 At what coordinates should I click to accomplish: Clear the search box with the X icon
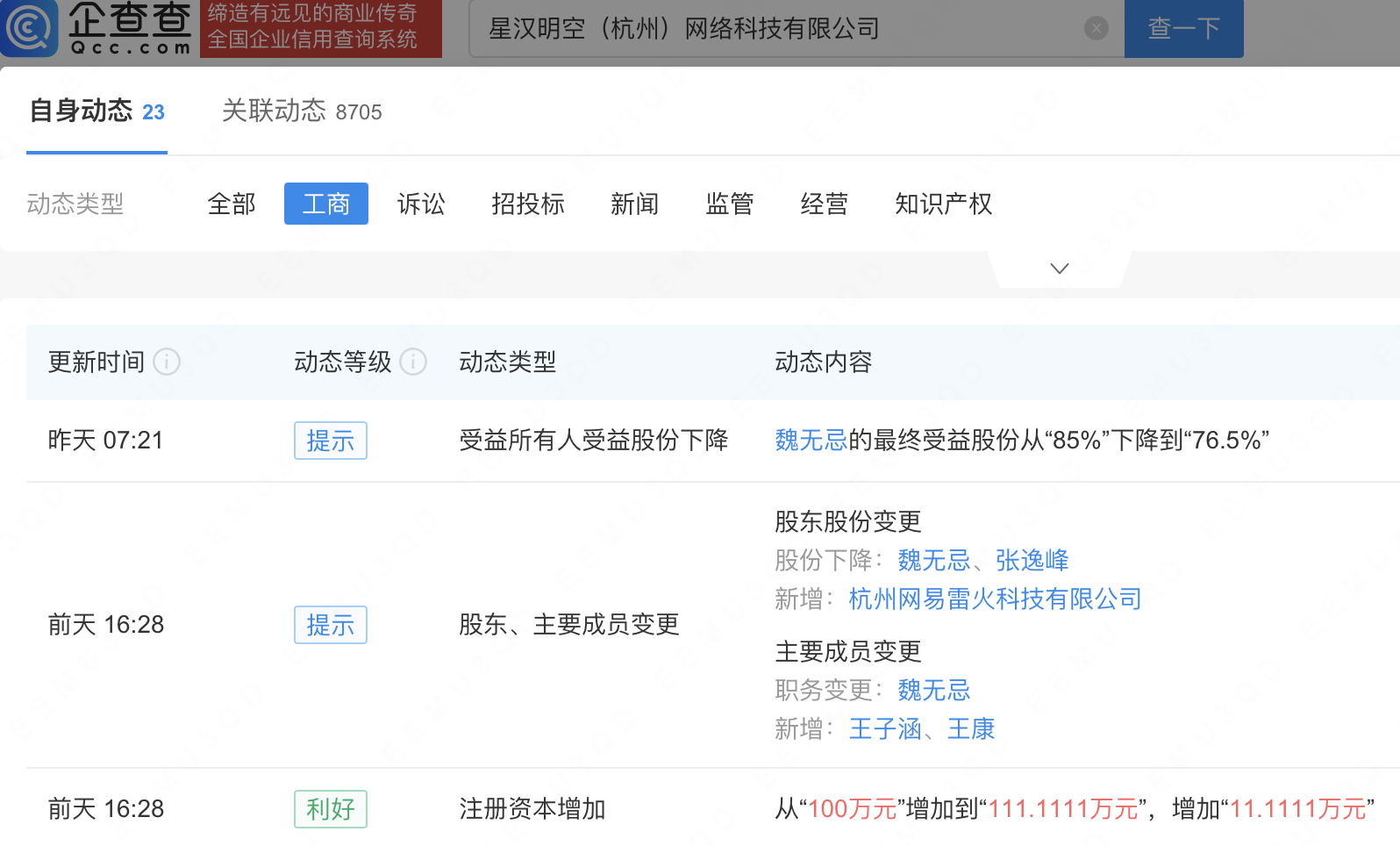click(1096, 29)
